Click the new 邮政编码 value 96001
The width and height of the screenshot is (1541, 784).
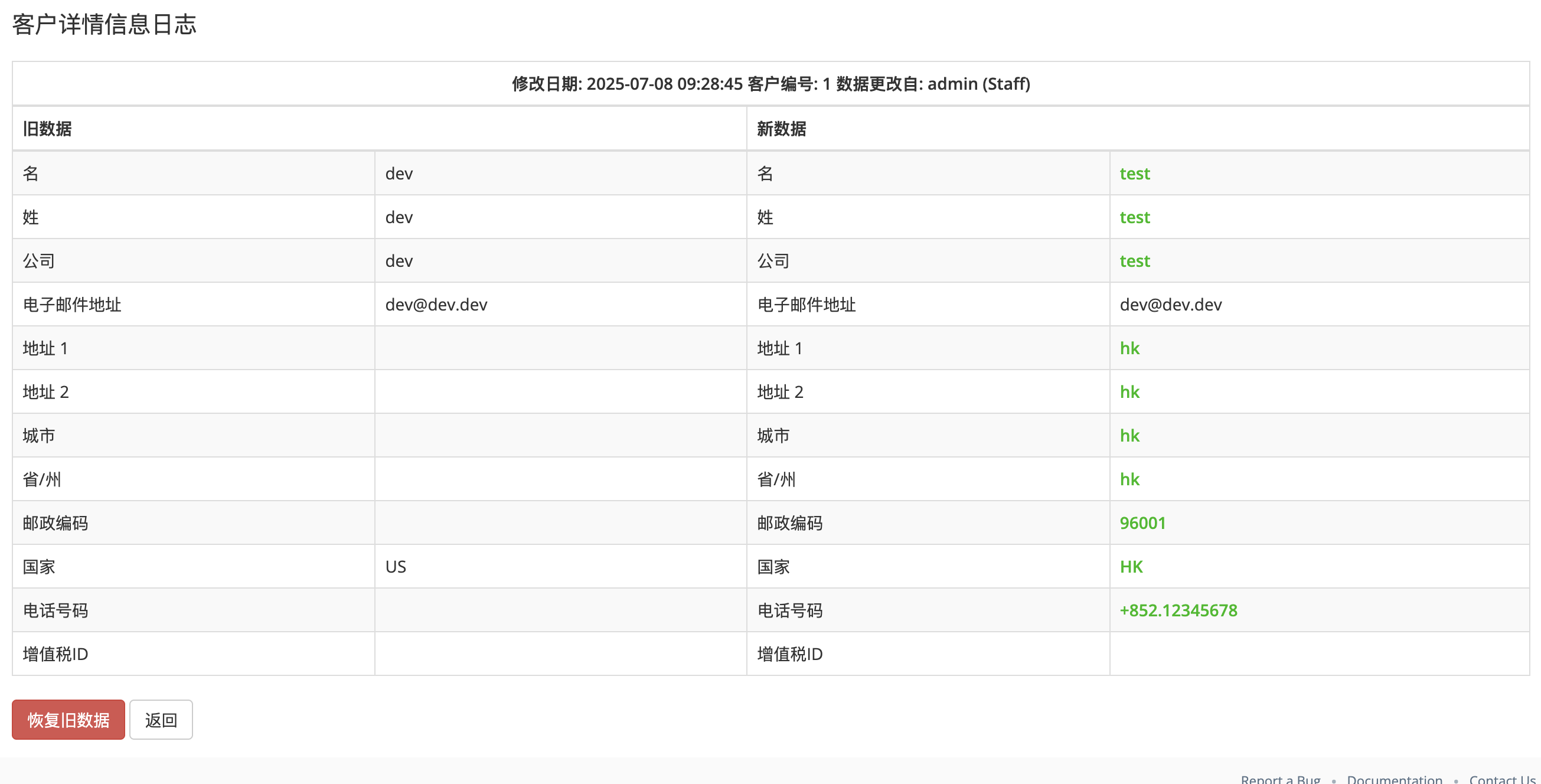coord(1142,522)
